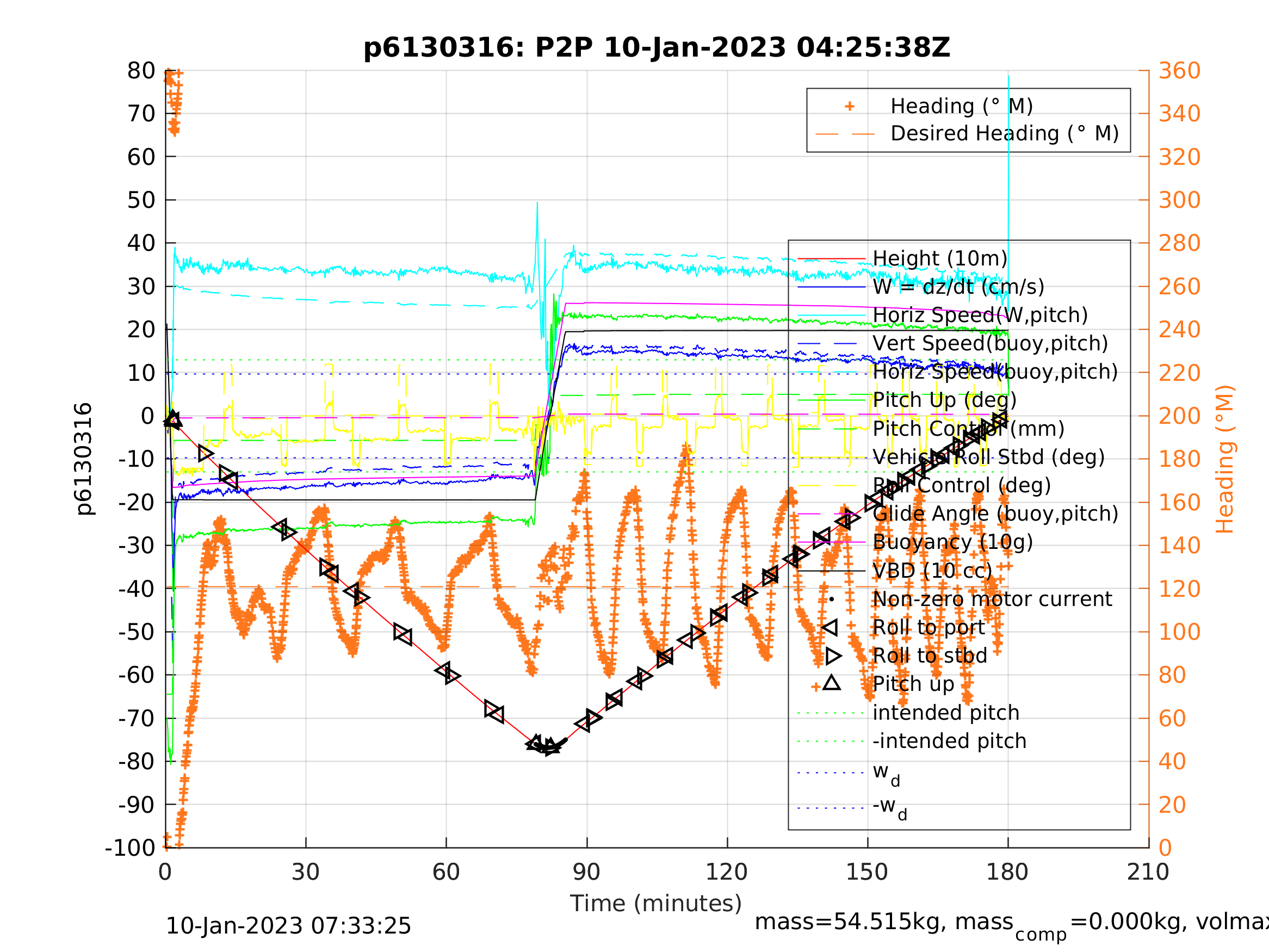Click the Roll to stbd triangle legend marker
Screen dimensions: 1269x952
(833, 656)
